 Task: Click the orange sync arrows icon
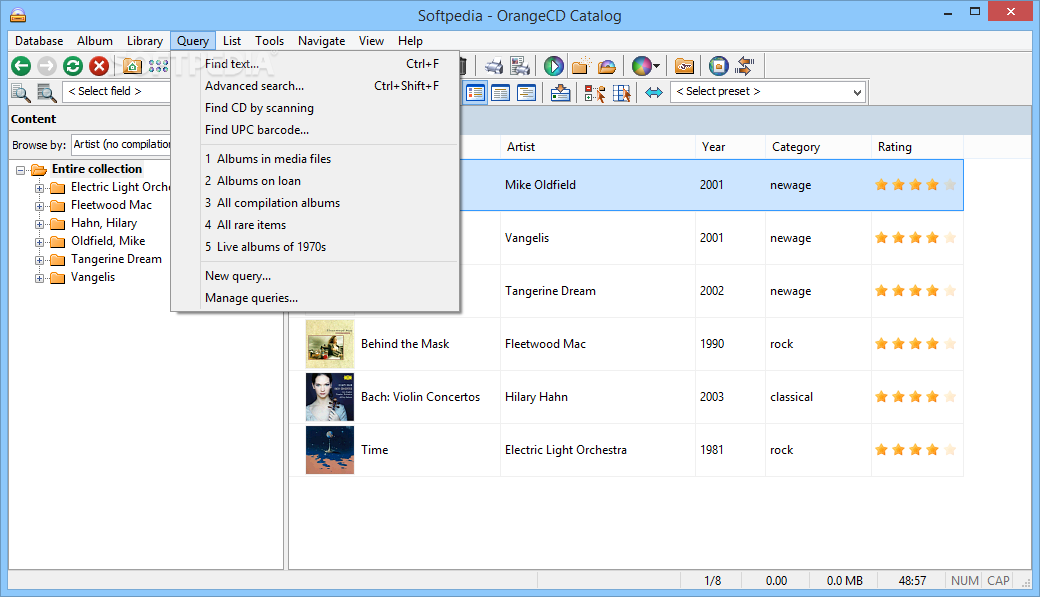coord(745,66)
